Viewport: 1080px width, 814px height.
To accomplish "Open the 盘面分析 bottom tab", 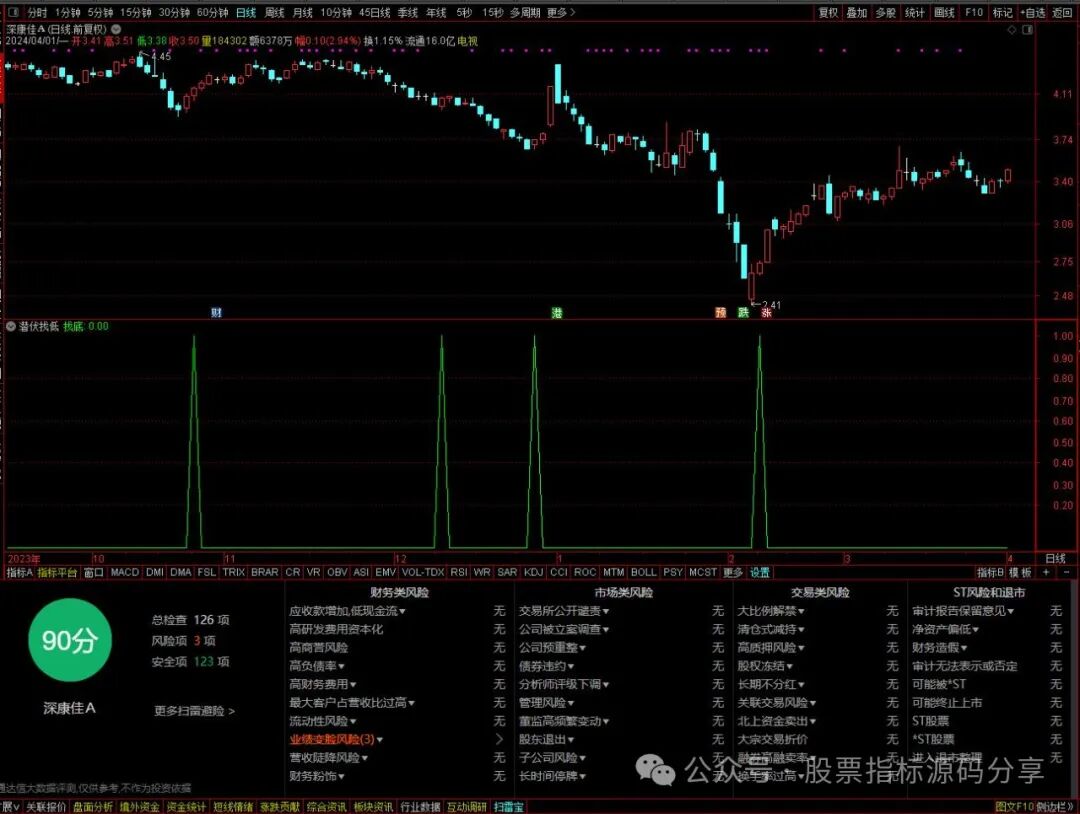I will tap(93, 806).
